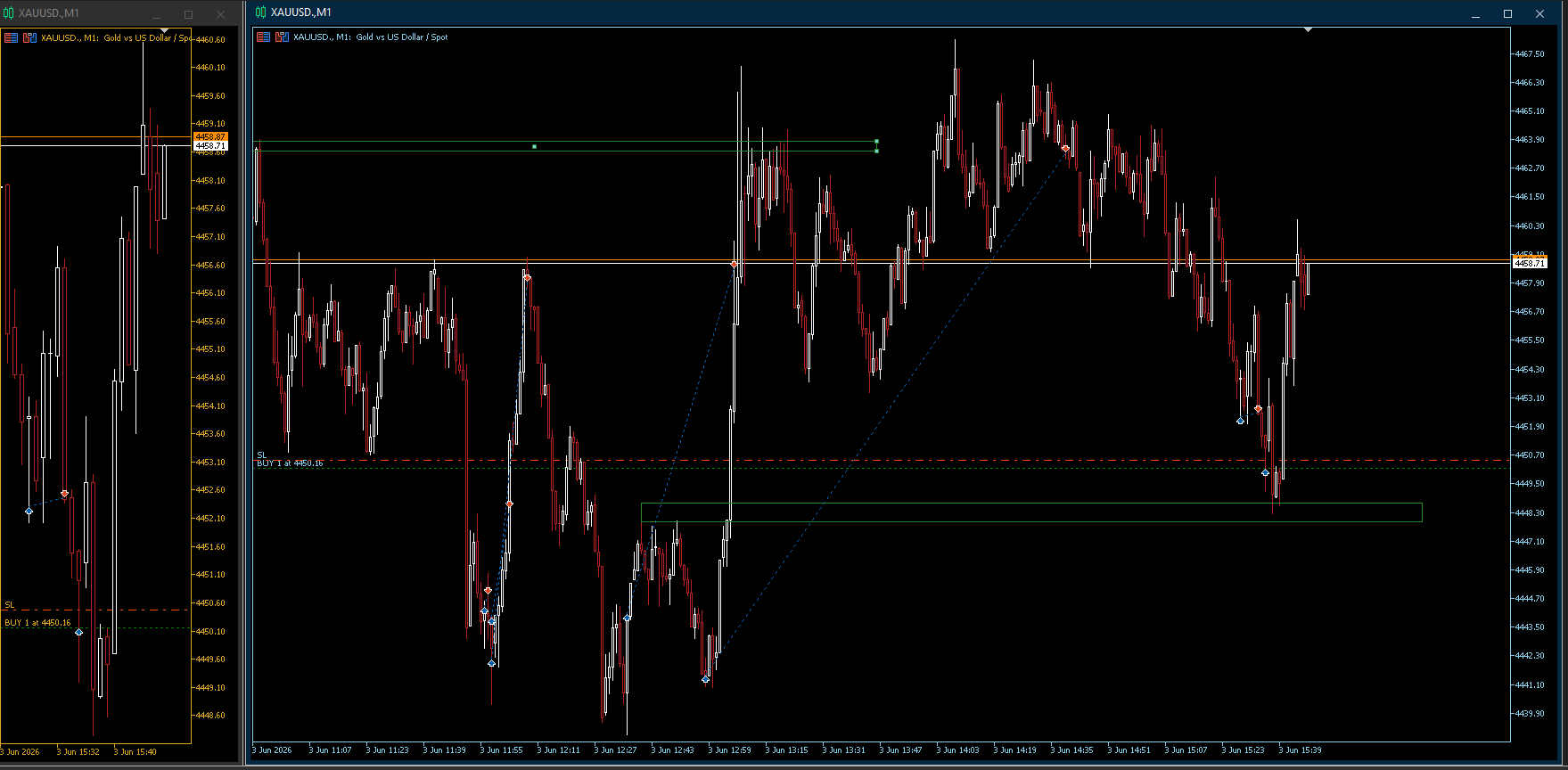The image size is (1568, 770).
Task: Select center handle of upper green rectangle
Action: [534, 146]
